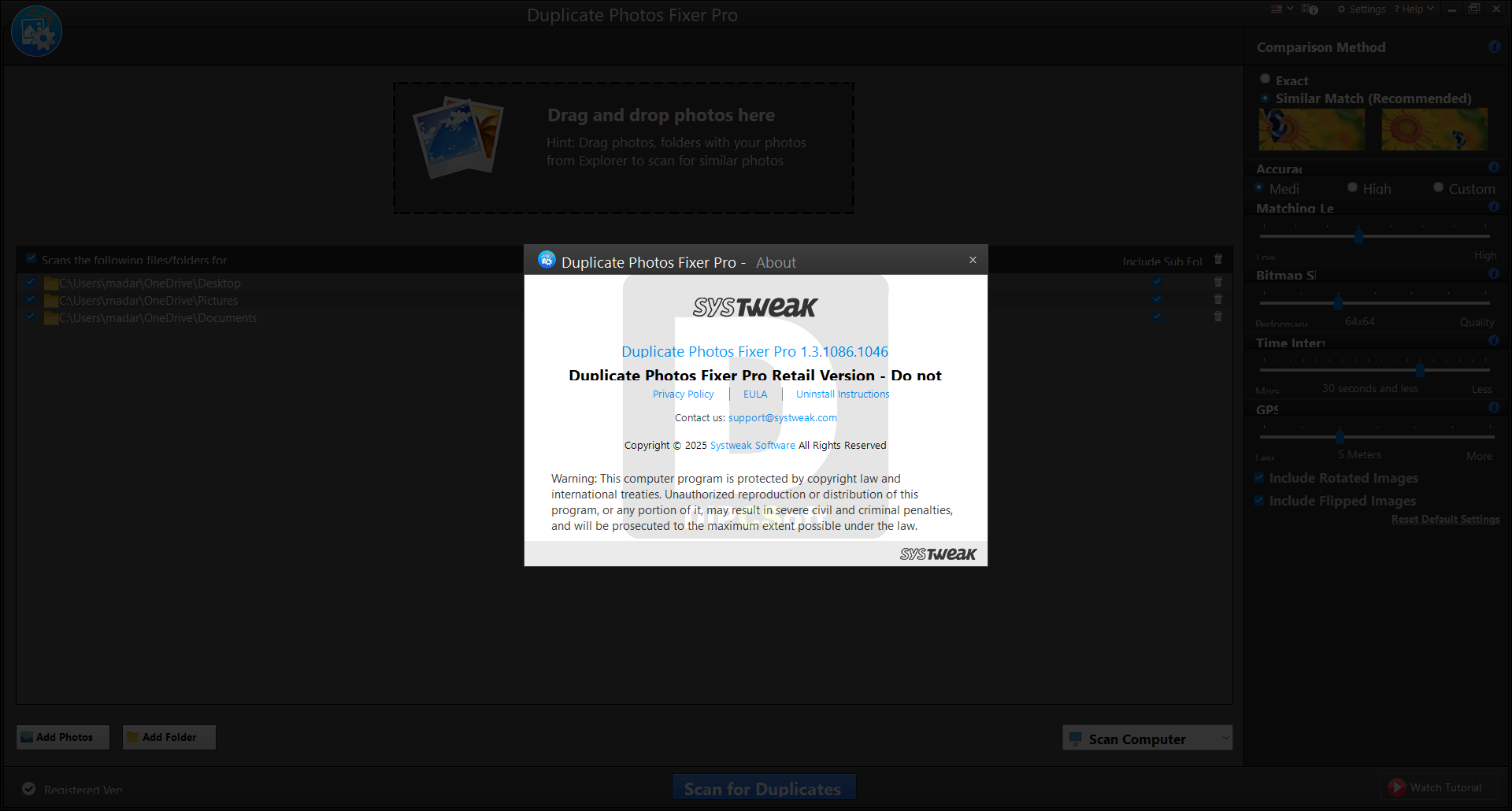Toggle Include Flipped Images checkbox

1259,500
